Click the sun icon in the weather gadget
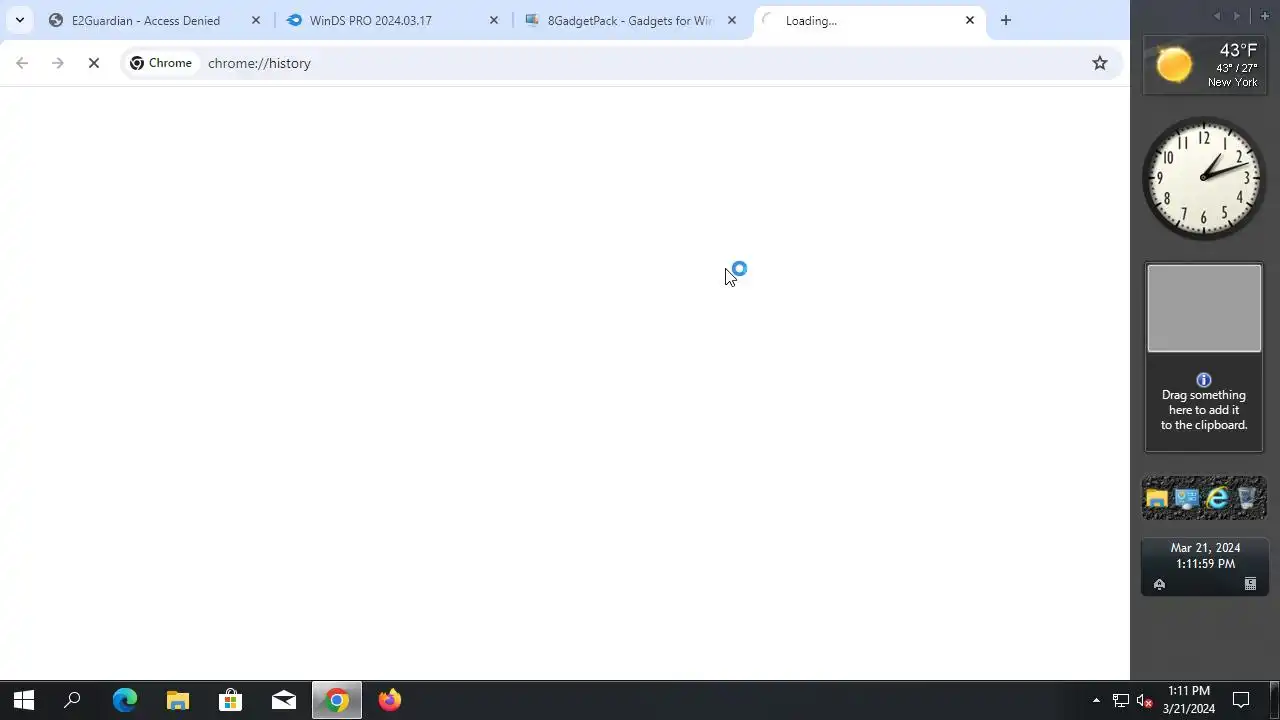The height and width of the screenshot is (720, 1280). (1174, 65)
